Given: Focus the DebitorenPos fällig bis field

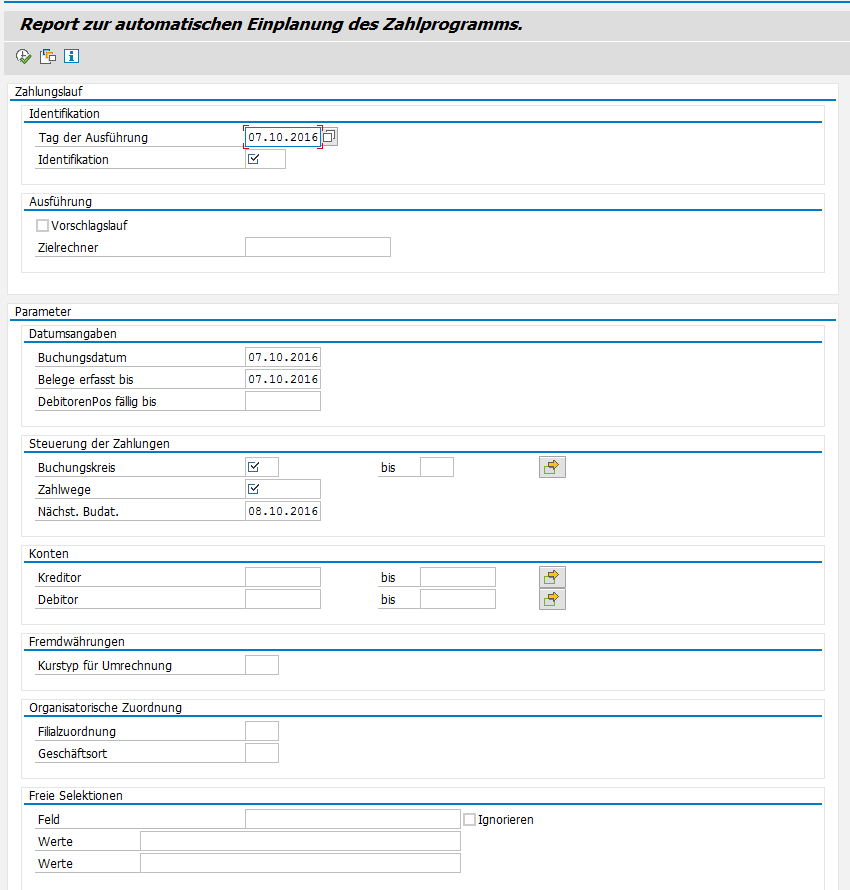Looking at the screenshot, I should click(x=282, y=401).
